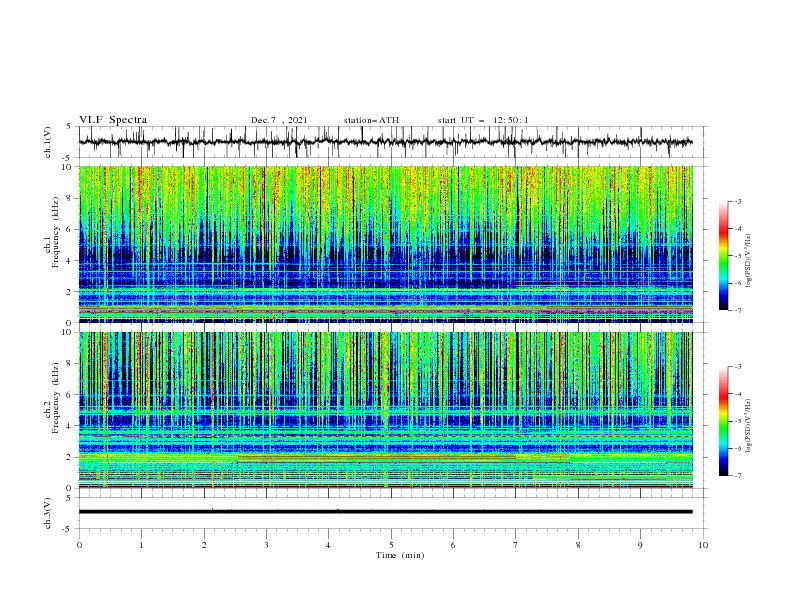Click time axis tick label '0'
Image resolution: width=792 pixels, height=612 pixels.
[x=79, y=545]
